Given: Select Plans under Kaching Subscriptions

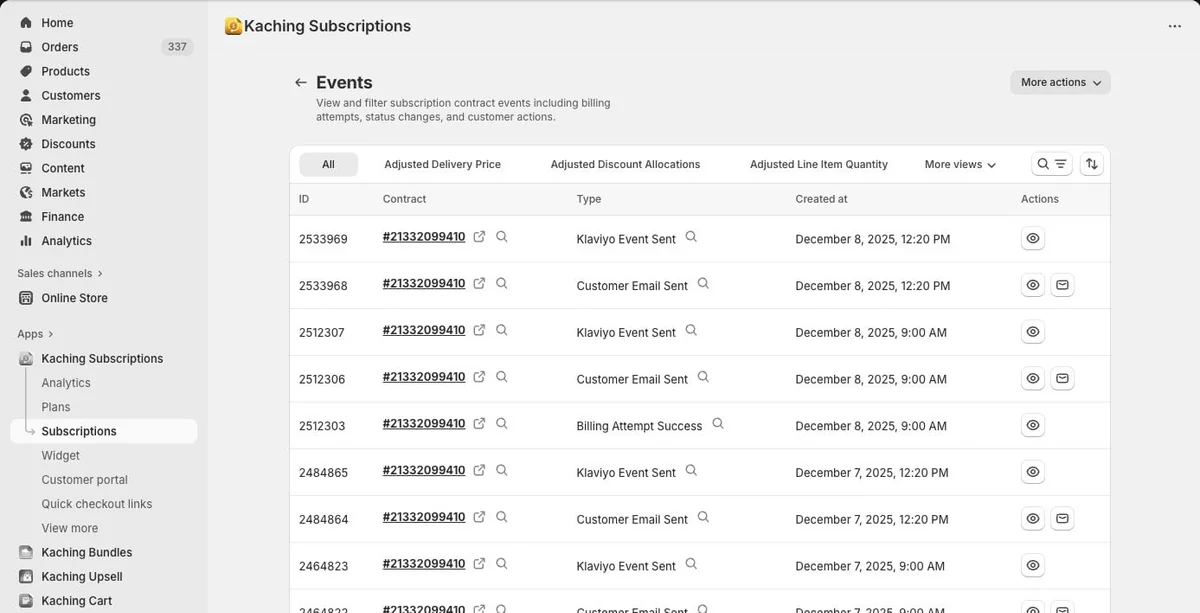Looking at the screenshot, I should tap(56, 407).
